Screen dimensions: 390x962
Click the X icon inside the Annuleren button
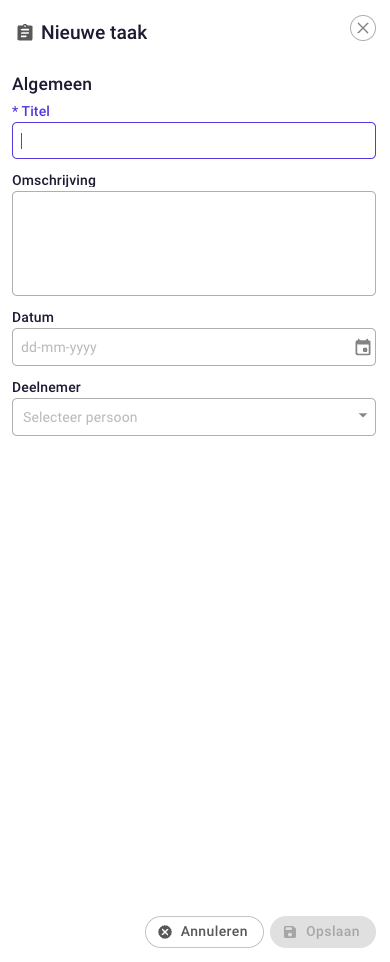pos(165,932)
